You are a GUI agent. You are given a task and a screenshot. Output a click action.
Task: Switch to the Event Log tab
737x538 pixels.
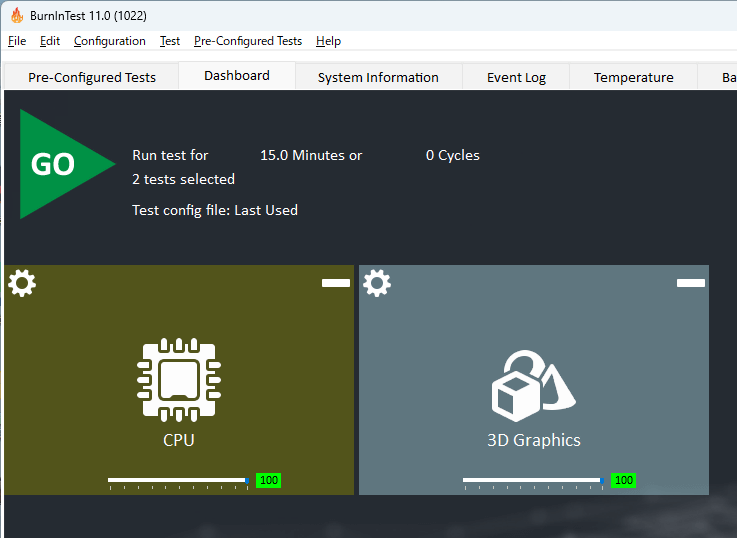click(516, 77)
